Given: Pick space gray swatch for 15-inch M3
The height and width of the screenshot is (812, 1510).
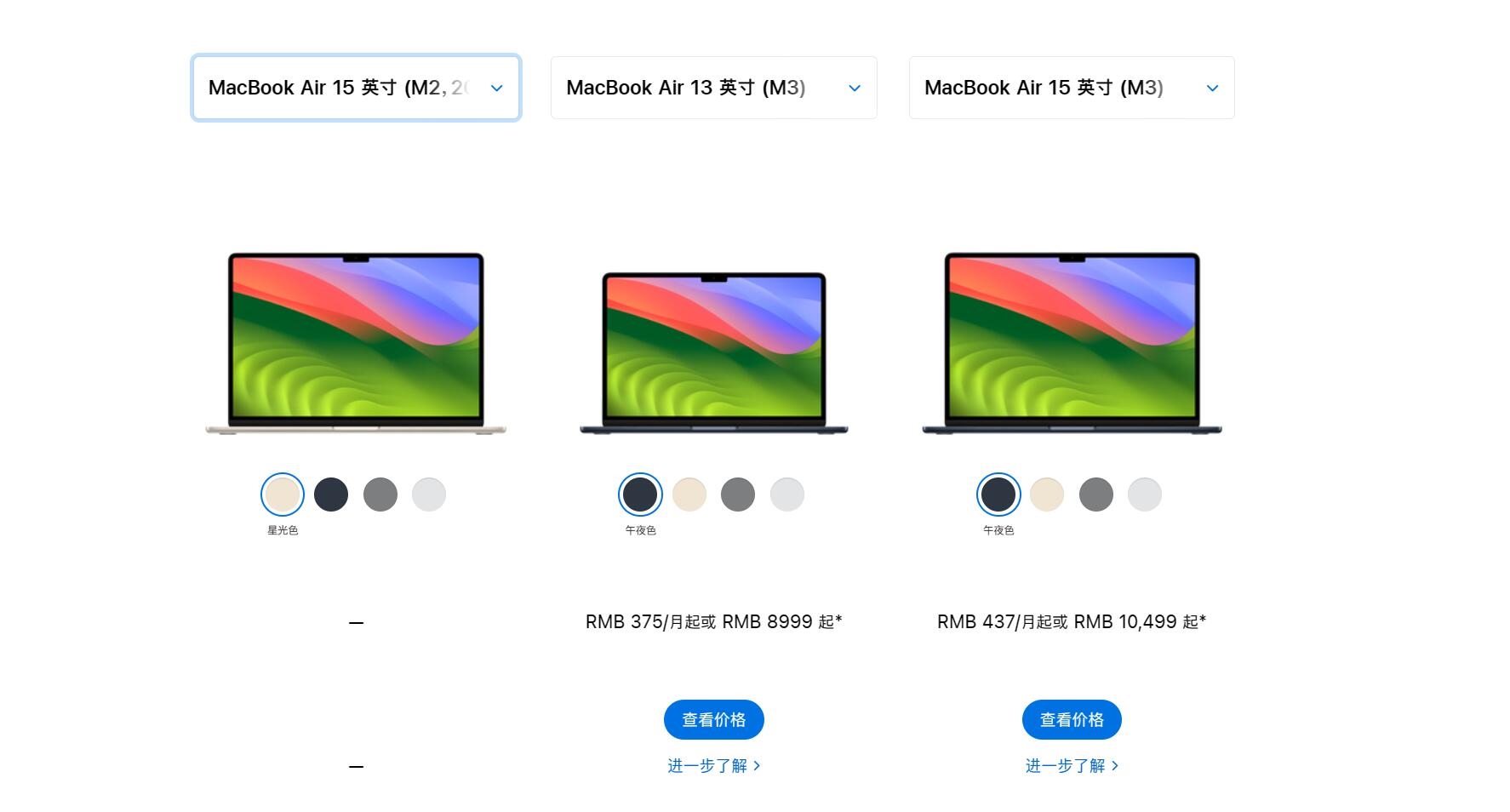Looking at the screenshot, I should 1096,495.
